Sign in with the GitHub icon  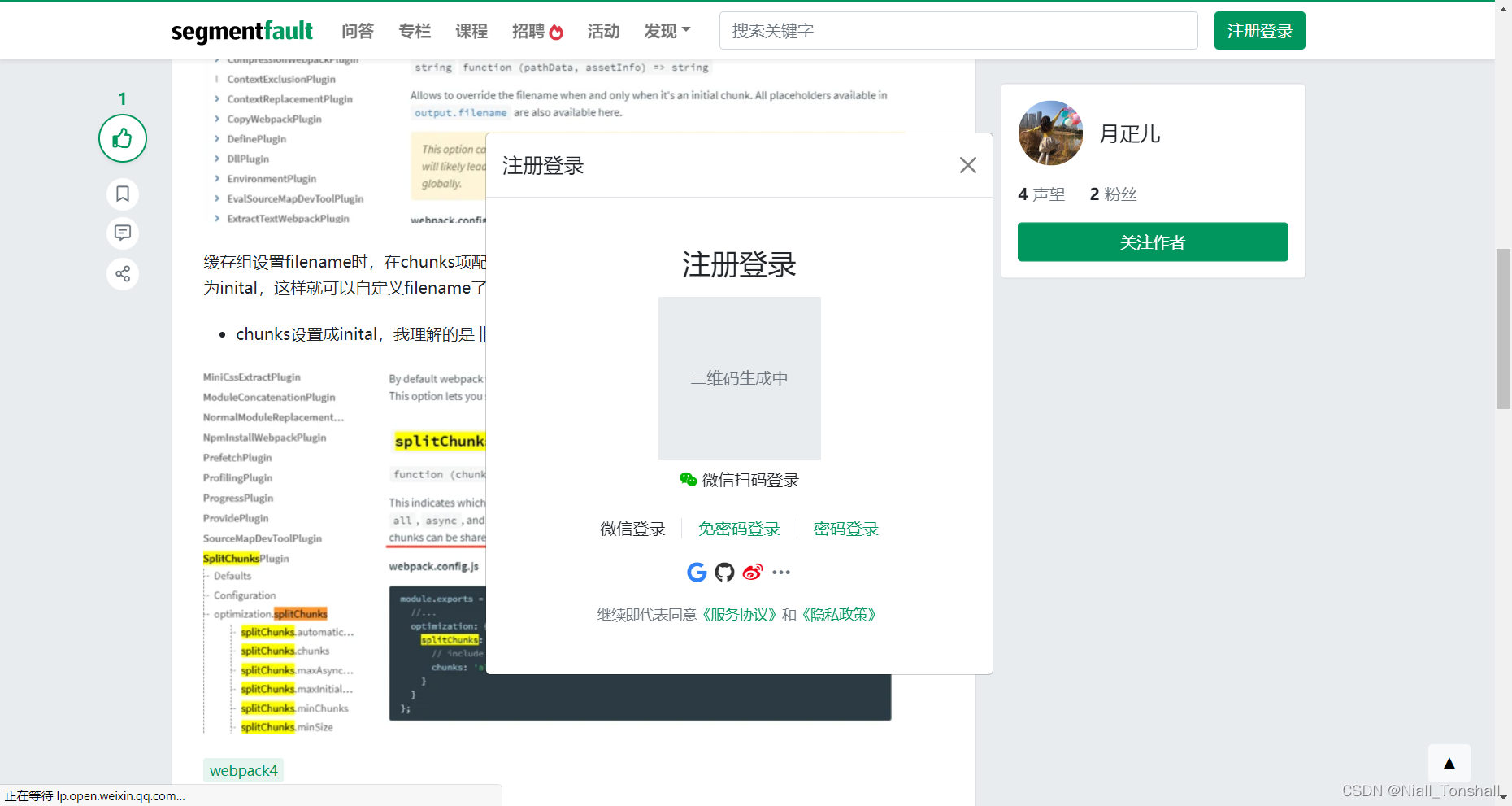(x=724, y=573)
